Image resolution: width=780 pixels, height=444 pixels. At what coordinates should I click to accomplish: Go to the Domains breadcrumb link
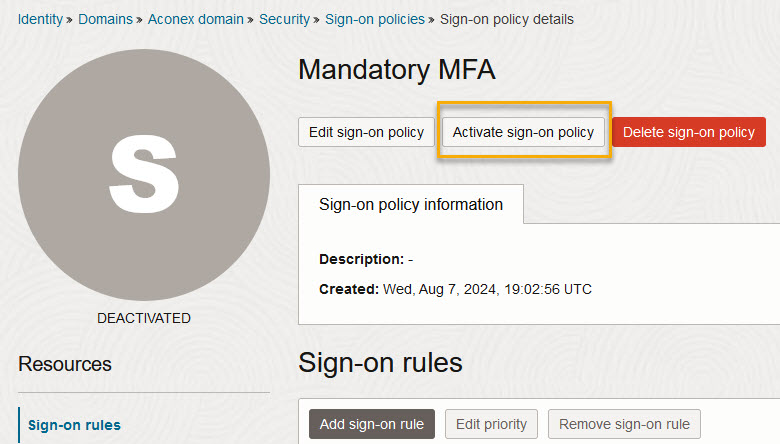coord(105,19)
